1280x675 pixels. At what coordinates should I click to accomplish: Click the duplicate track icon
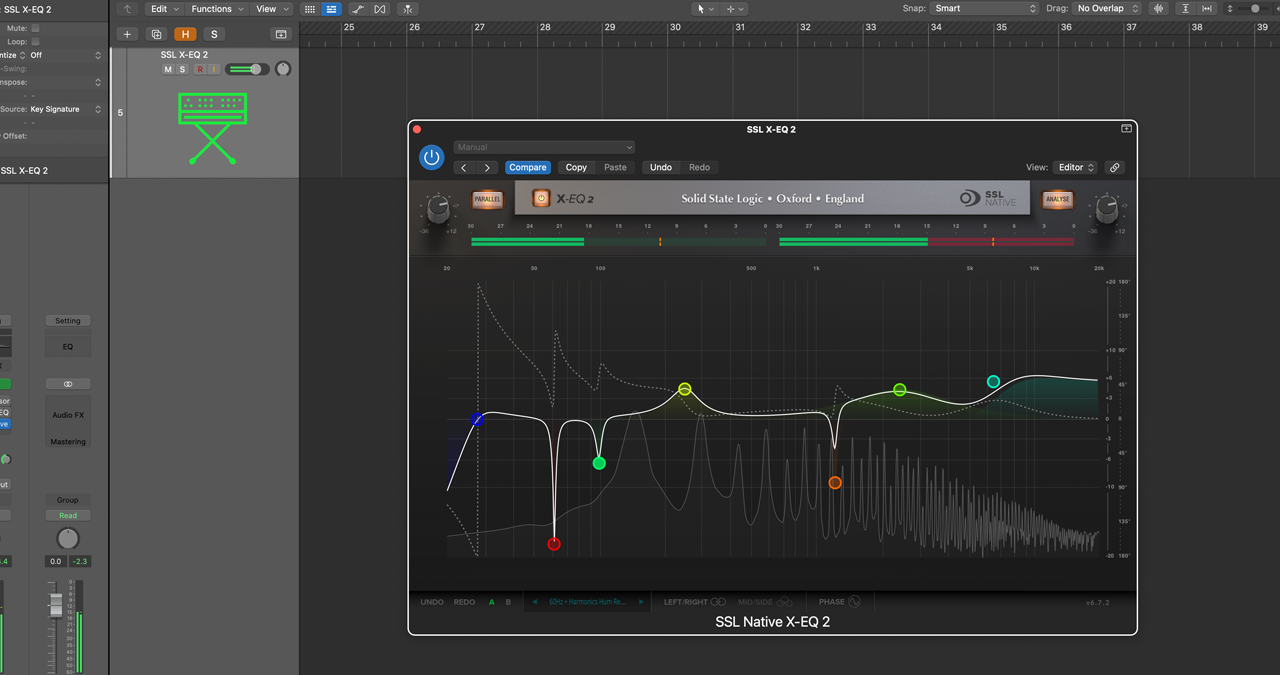coord(156,34)
